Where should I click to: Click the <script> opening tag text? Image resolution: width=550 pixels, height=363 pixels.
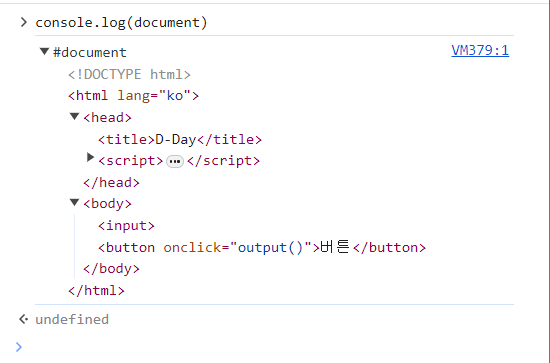point(130,161)
